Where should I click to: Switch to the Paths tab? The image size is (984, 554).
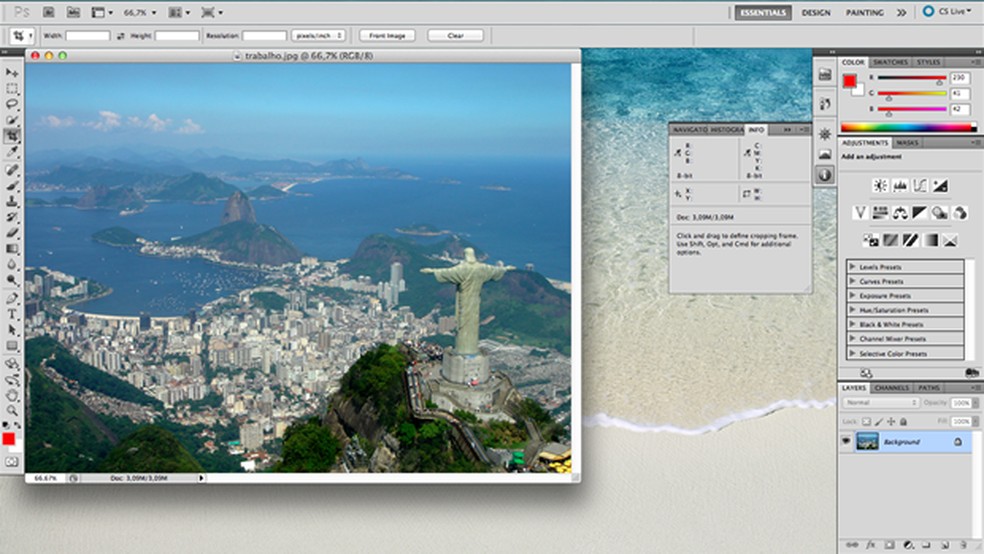(x=929, y=388)
